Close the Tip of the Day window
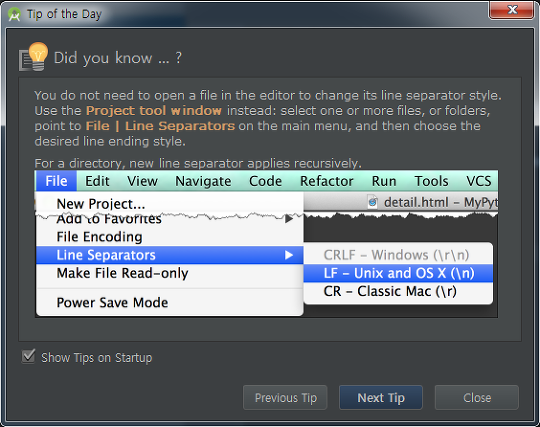Image resolution: width=540 pixels, height=427 pixels. (x=511, y=10)
